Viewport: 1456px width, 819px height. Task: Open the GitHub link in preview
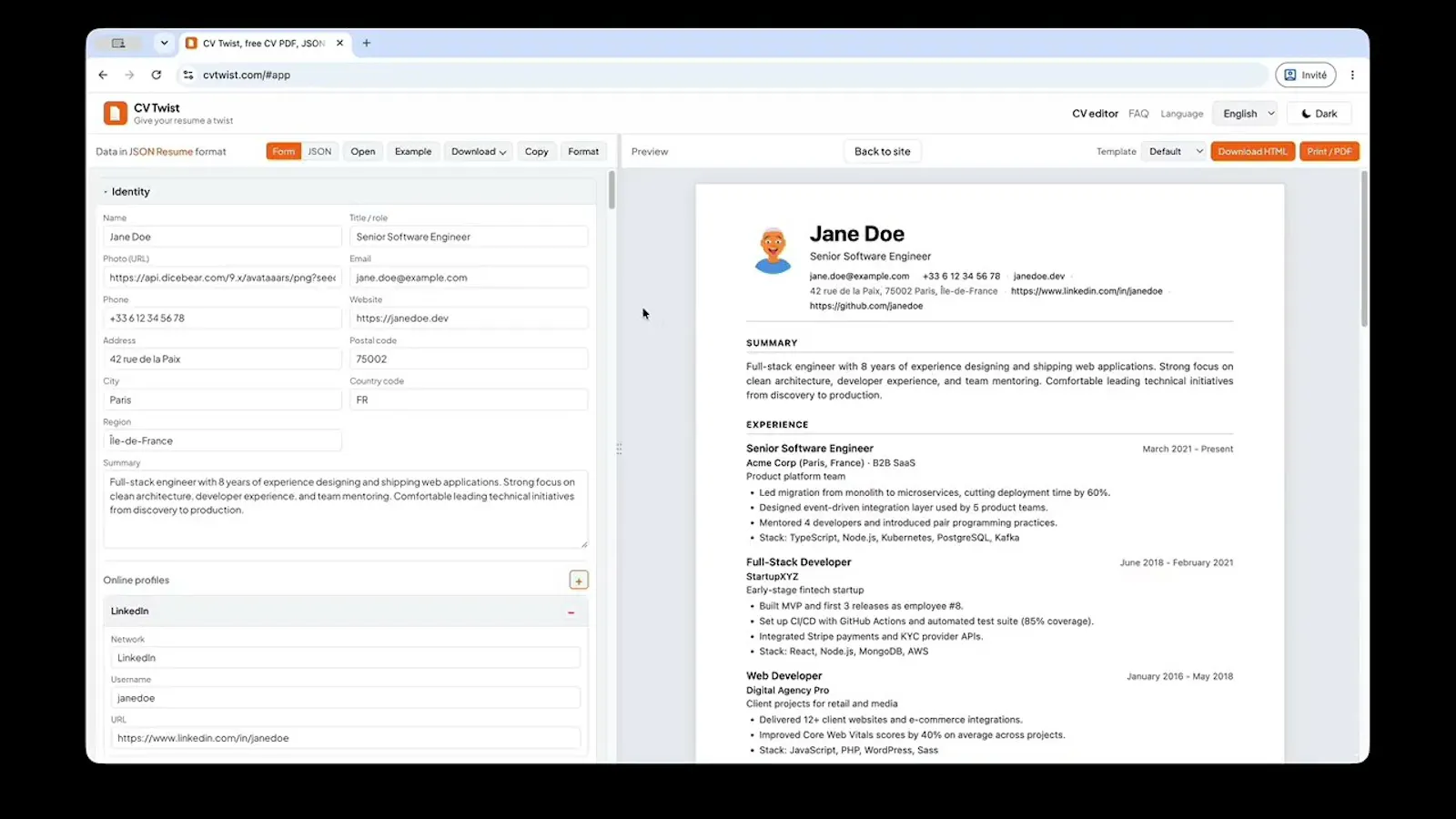(866, 307)
